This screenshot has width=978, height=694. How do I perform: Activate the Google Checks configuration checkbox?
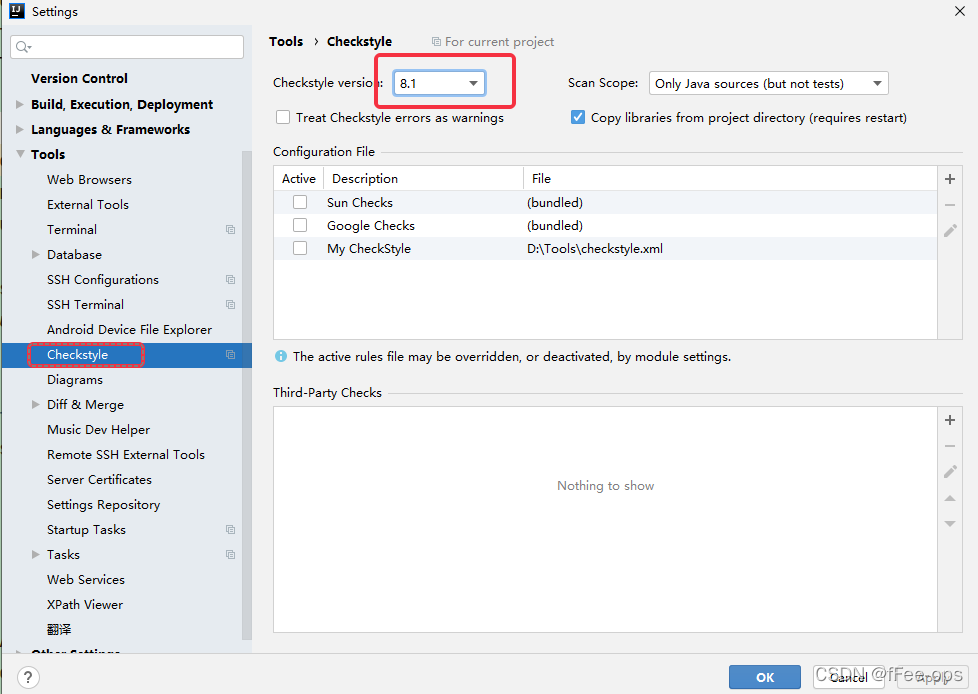(x=300, y=225)
